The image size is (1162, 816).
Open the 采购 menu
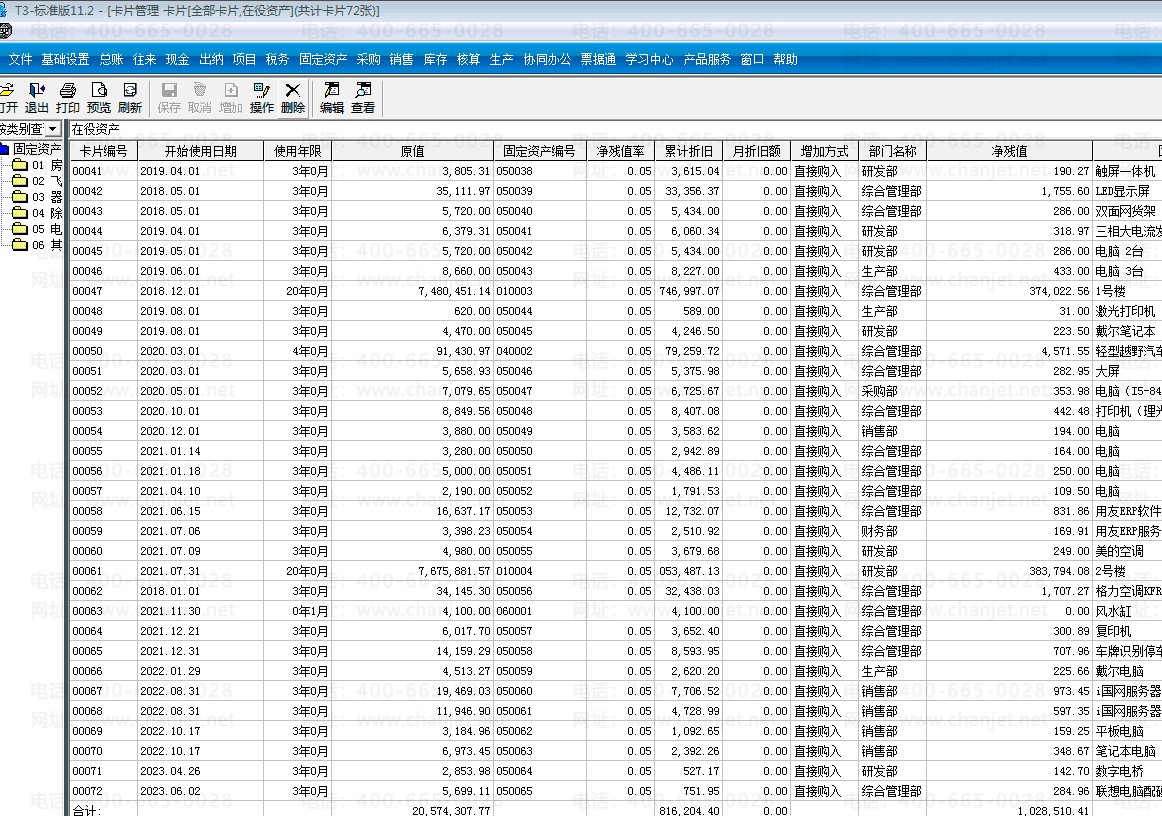tap(368, 59)
